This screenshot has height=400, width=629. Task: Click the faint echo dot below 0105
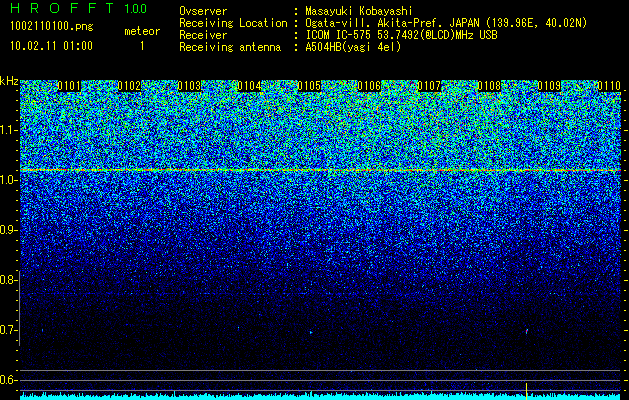(x=311, y=332)
